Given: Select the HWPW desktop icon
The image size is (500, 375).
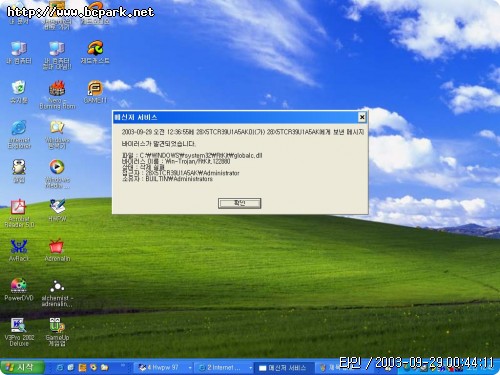Looking at the screenshot, I should point(57,210).
